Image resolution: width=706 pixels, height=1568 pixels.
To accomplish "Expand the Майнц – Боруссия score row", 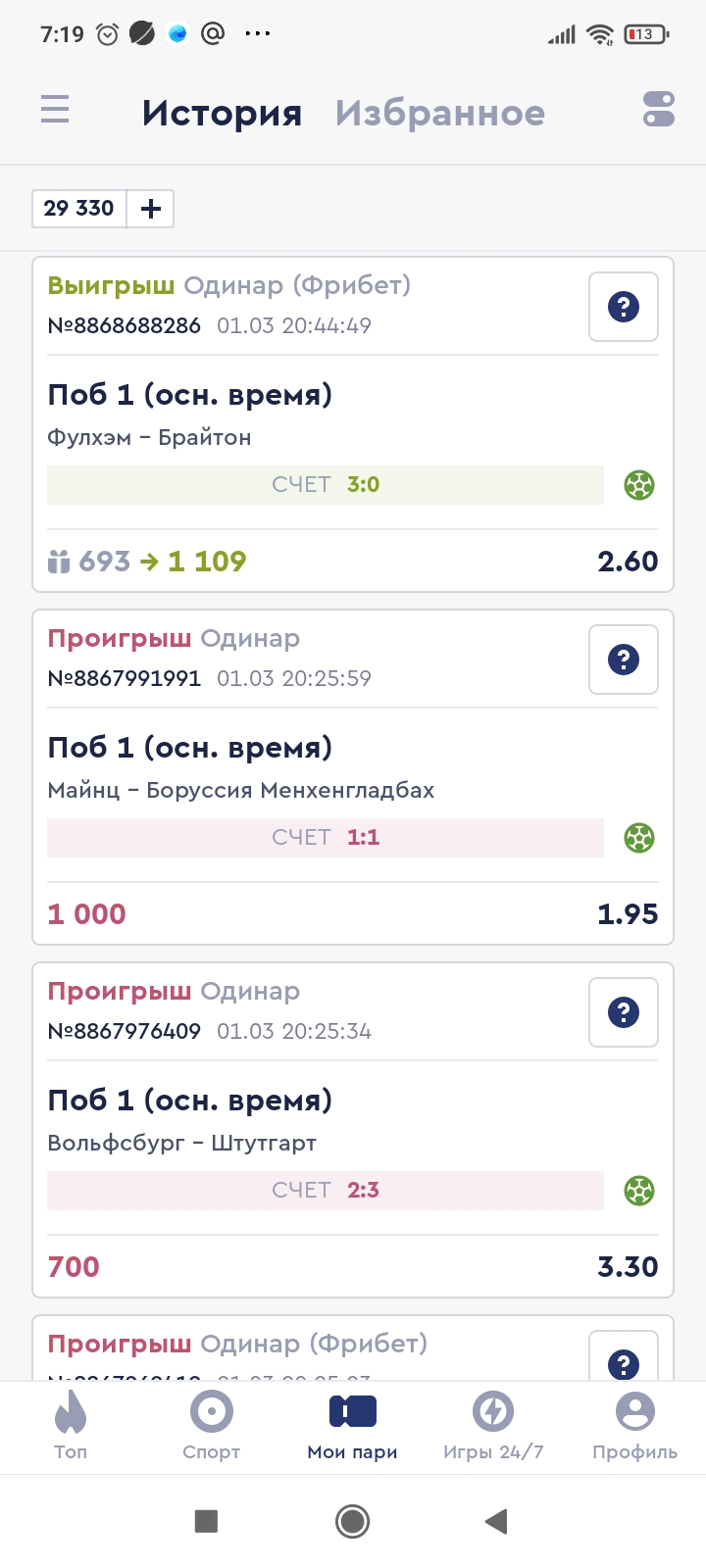I will (326, 838).
